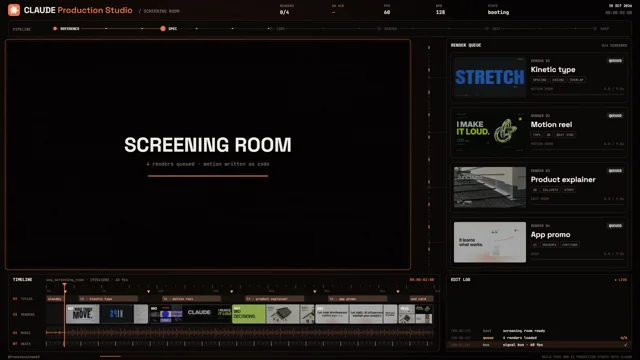Click the Claude Production Studio logo icon
The width and height of the screenshot is (640, 360).
click(x=14, y=10)
